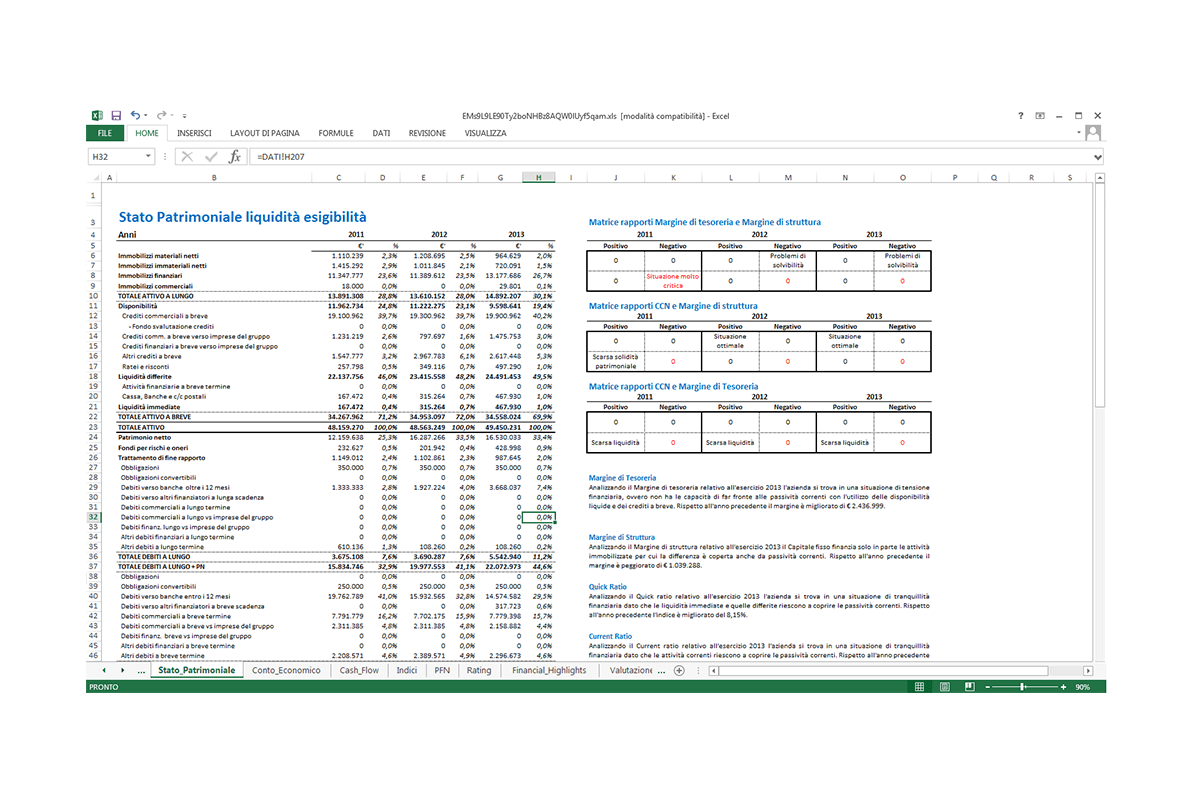Viewport: 1193px width, 800px height.
Task: Open Customize Quick Access Toolbar dropdown
Action: coord(184,116)
